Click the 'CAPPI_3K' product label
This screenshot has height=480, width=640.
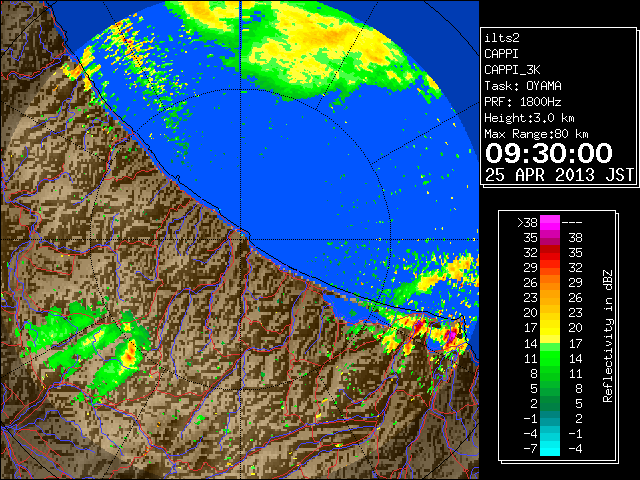[512, 70]
